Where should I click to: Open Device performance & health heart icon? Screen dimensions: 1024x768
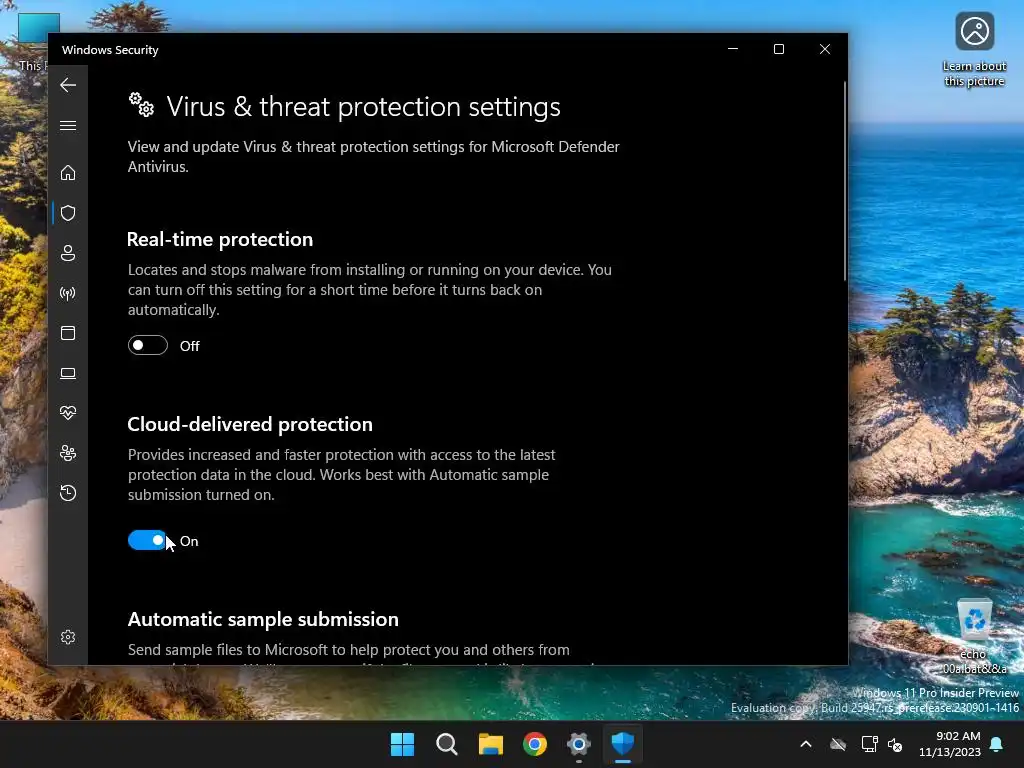pos(68,413)
